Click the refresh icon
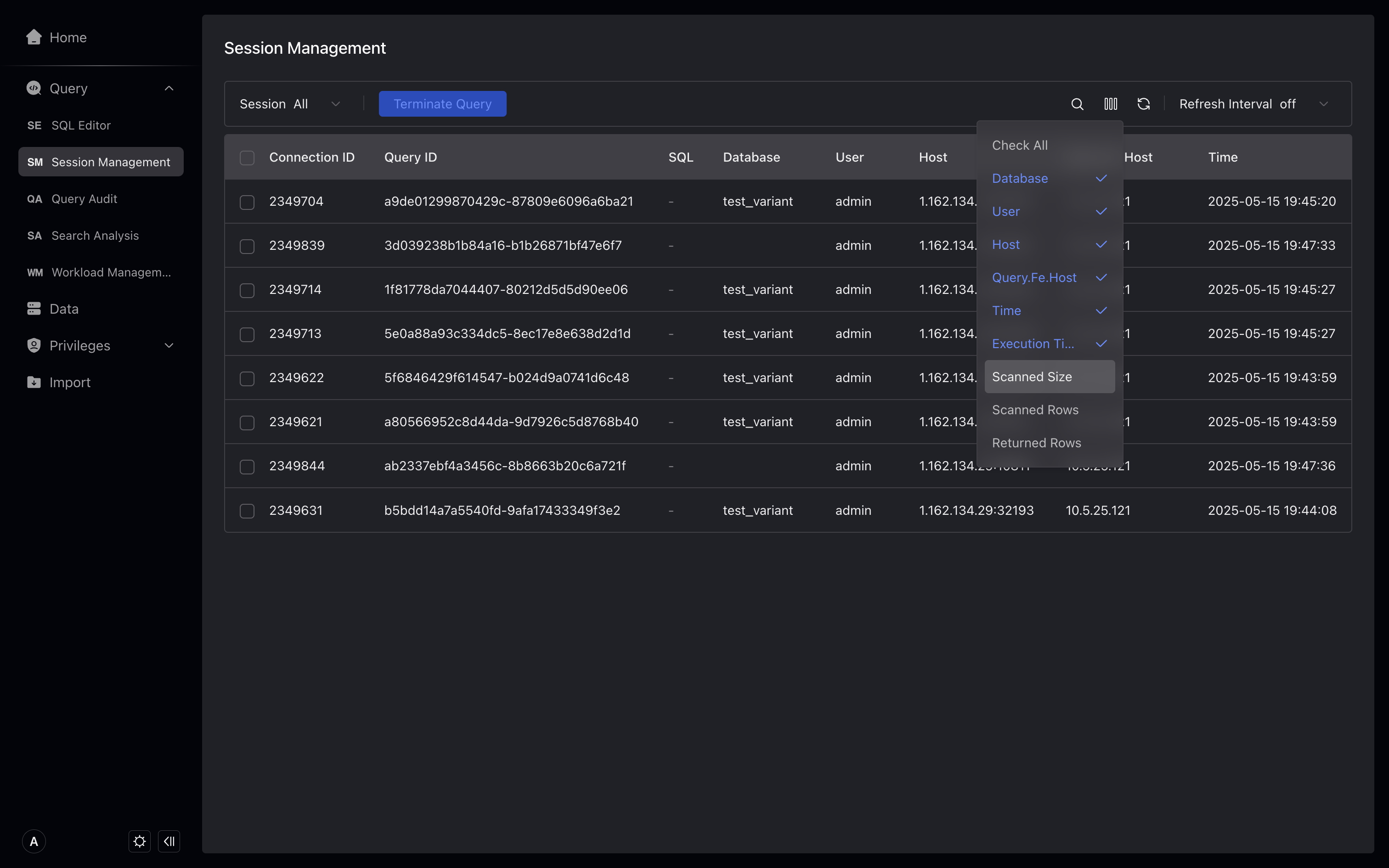The height and width of the screenshot is (868, 1389). (1143, 104)
